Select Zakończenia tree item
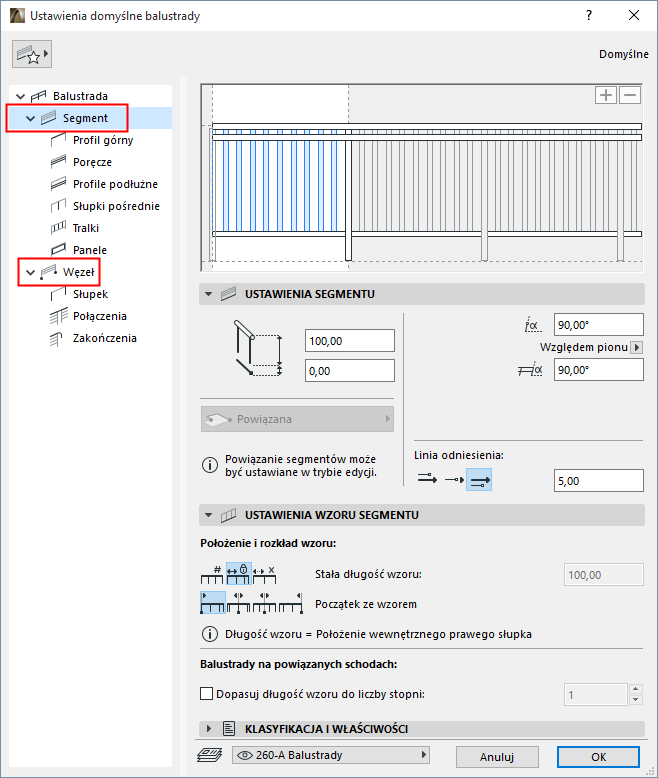The height and width of the screenshot is (778, 658). [105, 338]
